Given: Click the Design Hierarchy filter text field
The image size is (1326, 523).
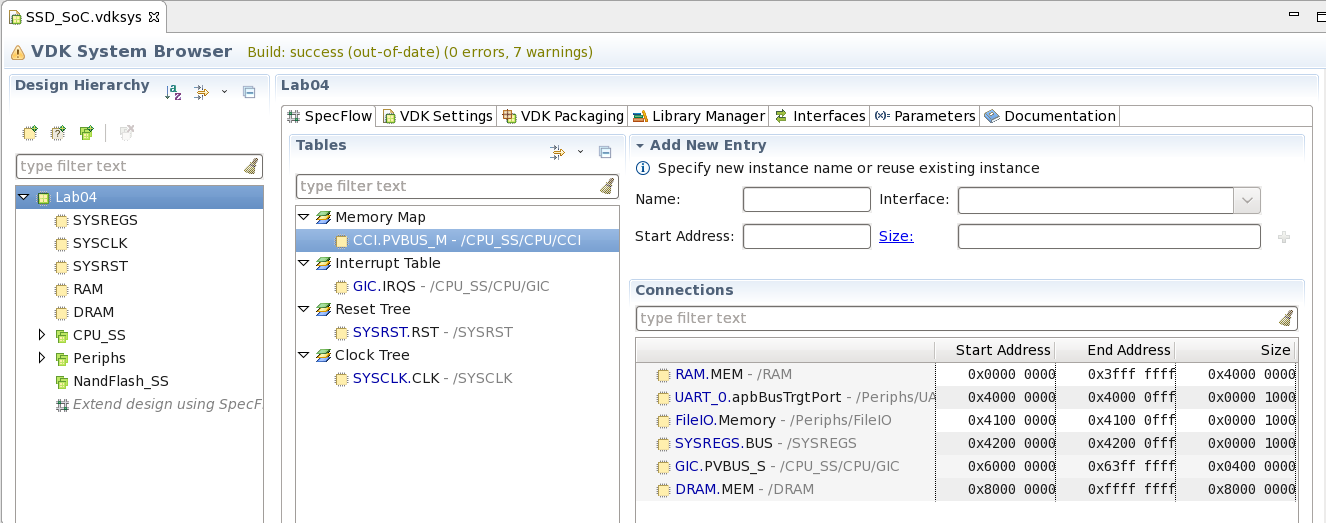Looking at the screenshot, I should (x=130, y=166).
